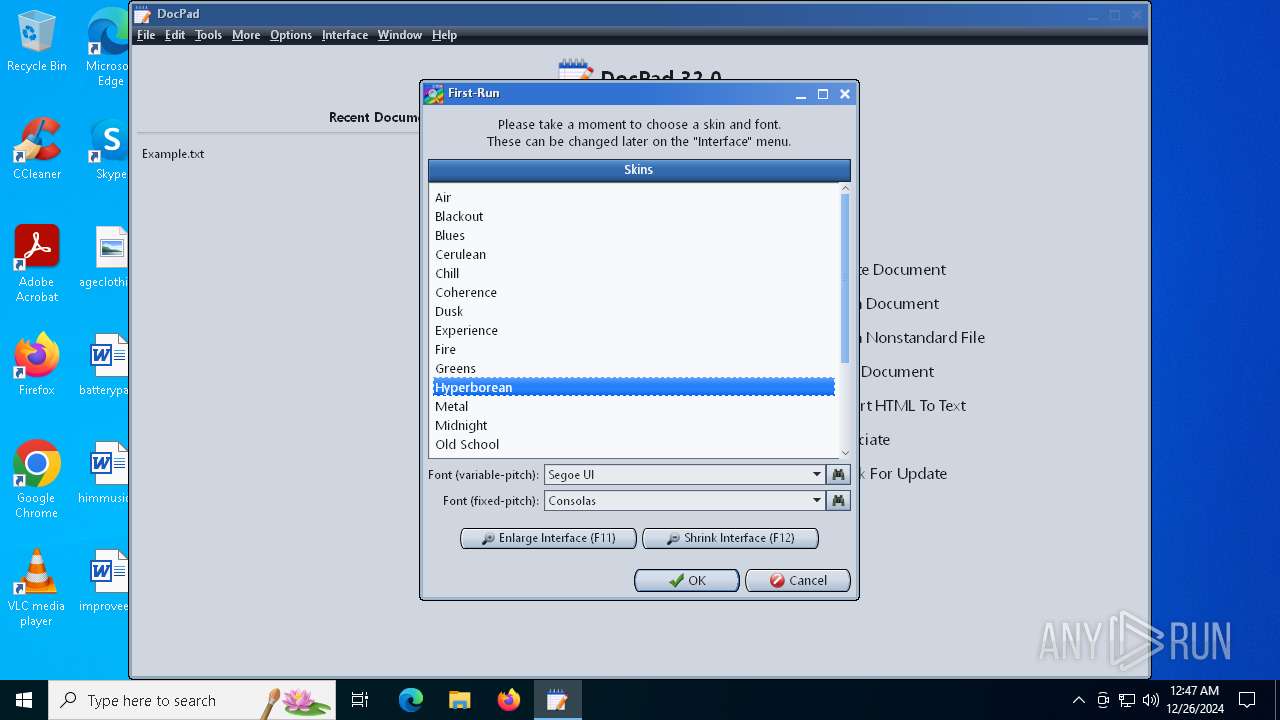The image size is (1280, 720).
Task: Open Recycle Bin desktop icon
Action: pos(37,41)
